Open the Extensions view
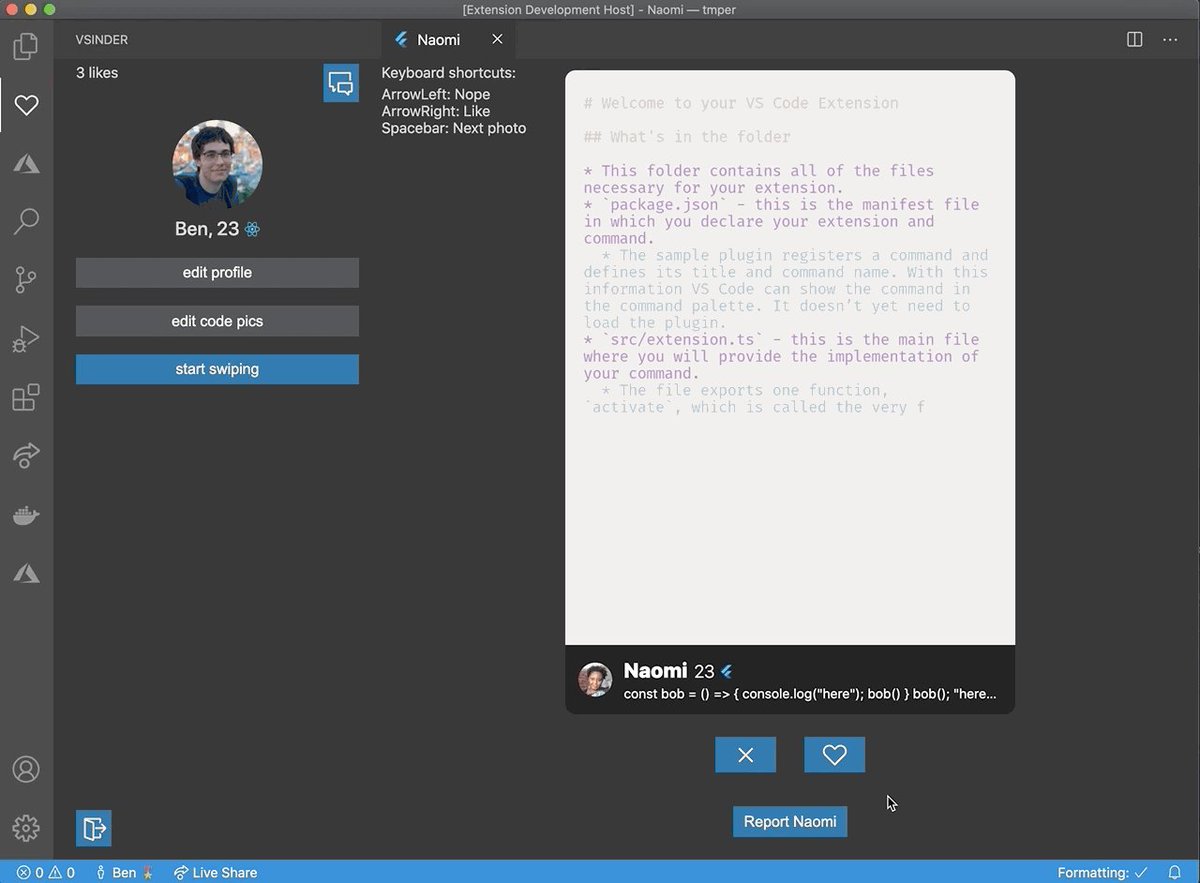 click(26, 398)
